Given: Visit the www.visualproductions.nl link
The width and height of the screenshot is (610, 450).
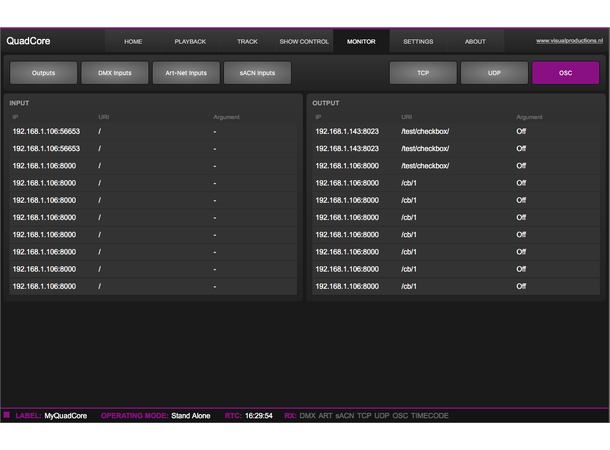Looking at the screenshot, I should (x=570, y=41).
